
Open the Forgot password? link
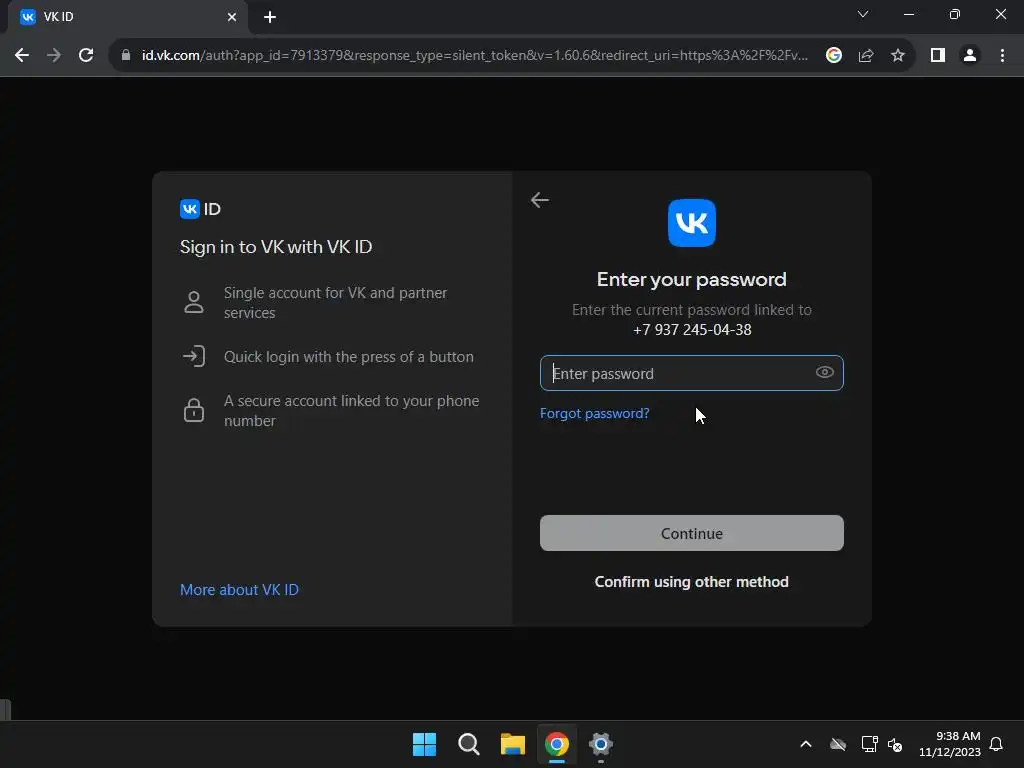(594, 413)
